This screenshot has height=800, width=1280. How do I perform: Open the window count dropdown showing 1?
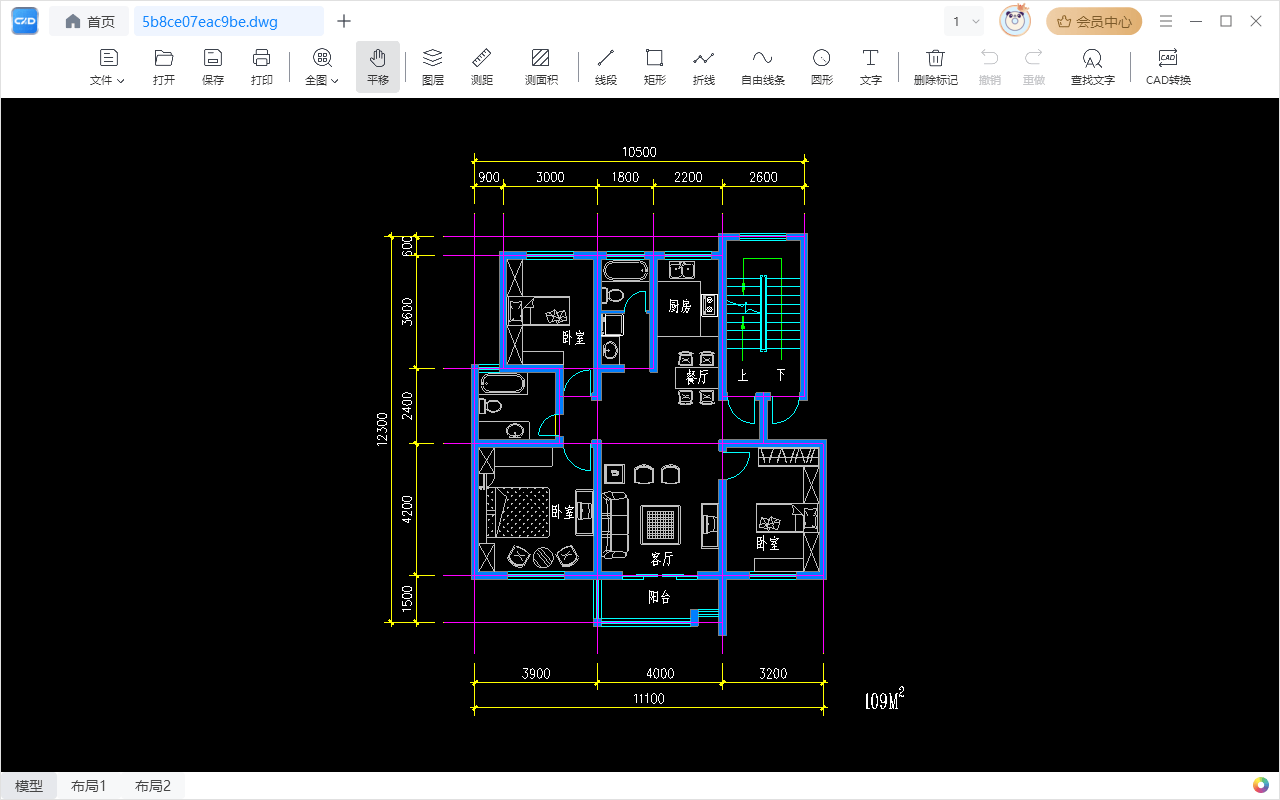tap(965, 21)
